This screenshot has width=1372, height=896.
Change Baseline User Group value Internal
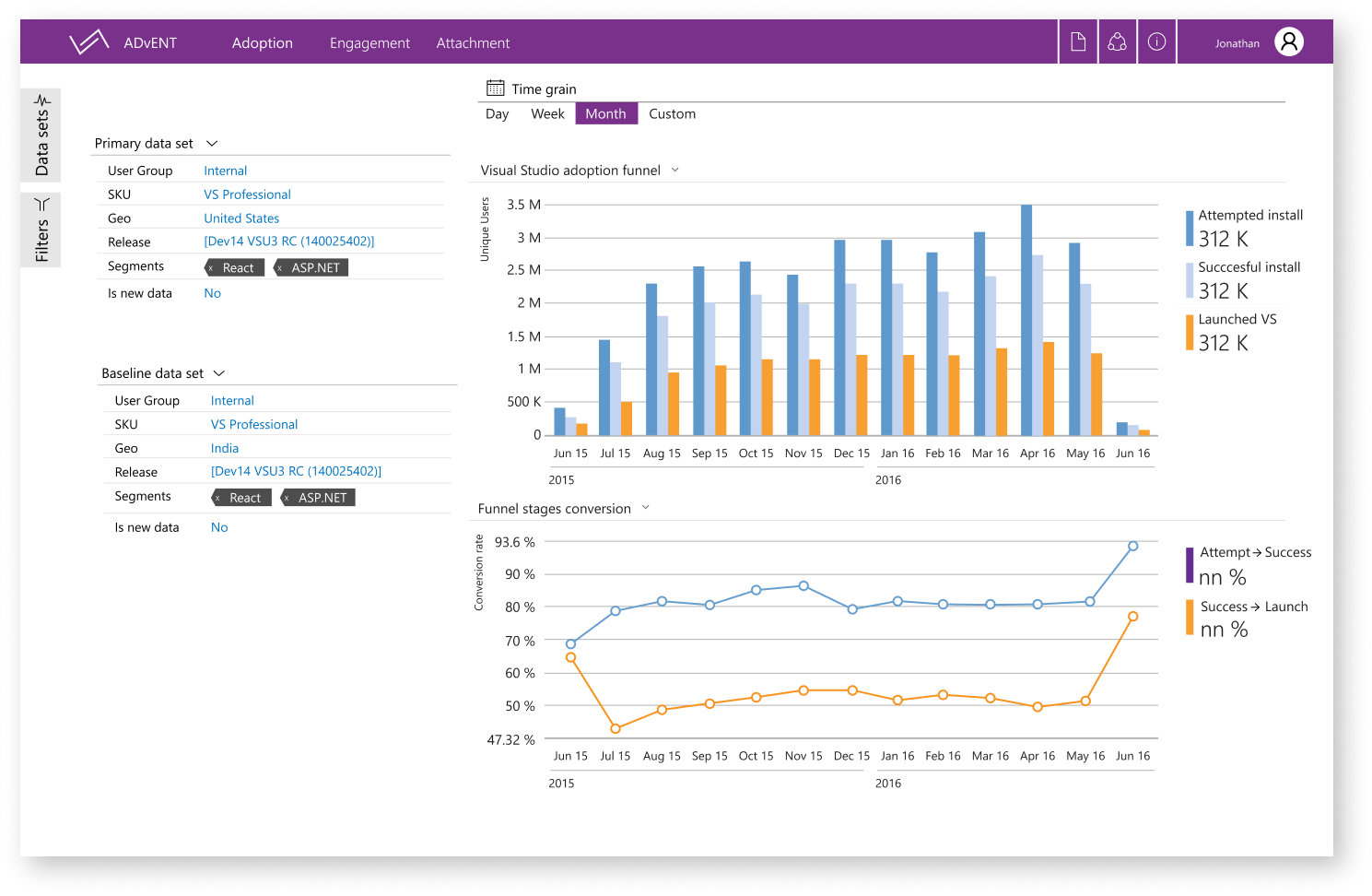point(232,401)
